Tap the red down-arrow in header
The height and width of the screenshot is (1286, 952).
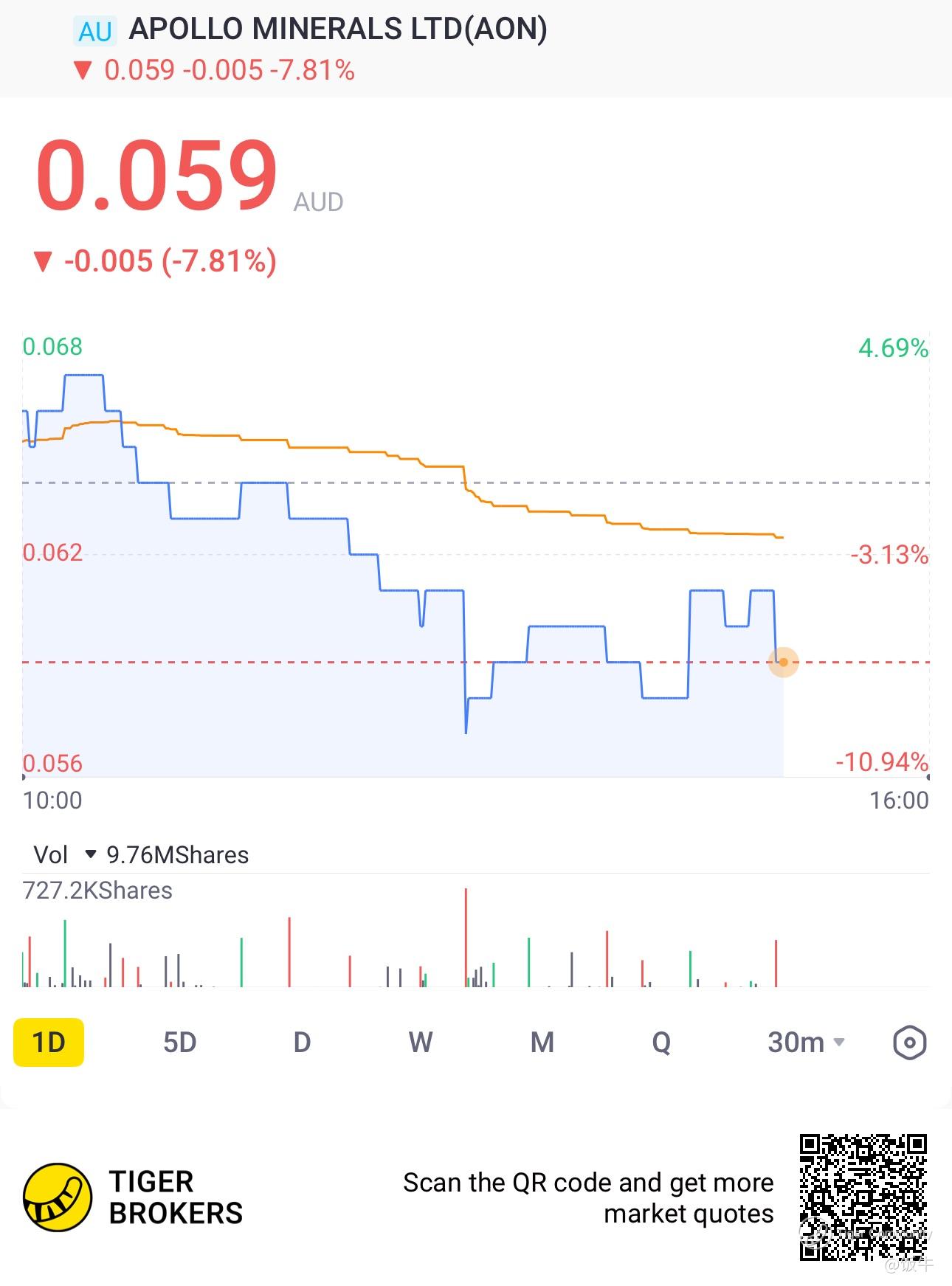82,71
